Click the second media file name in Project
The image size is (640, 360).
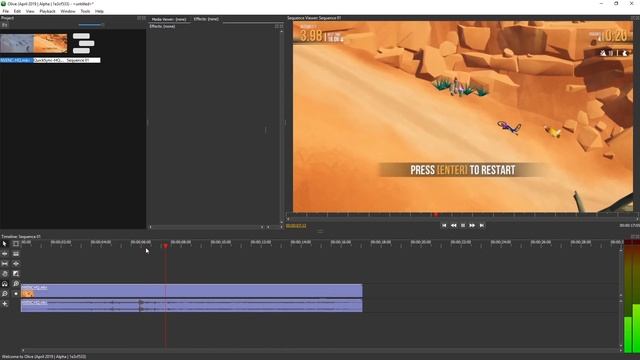tap(49, 60)
